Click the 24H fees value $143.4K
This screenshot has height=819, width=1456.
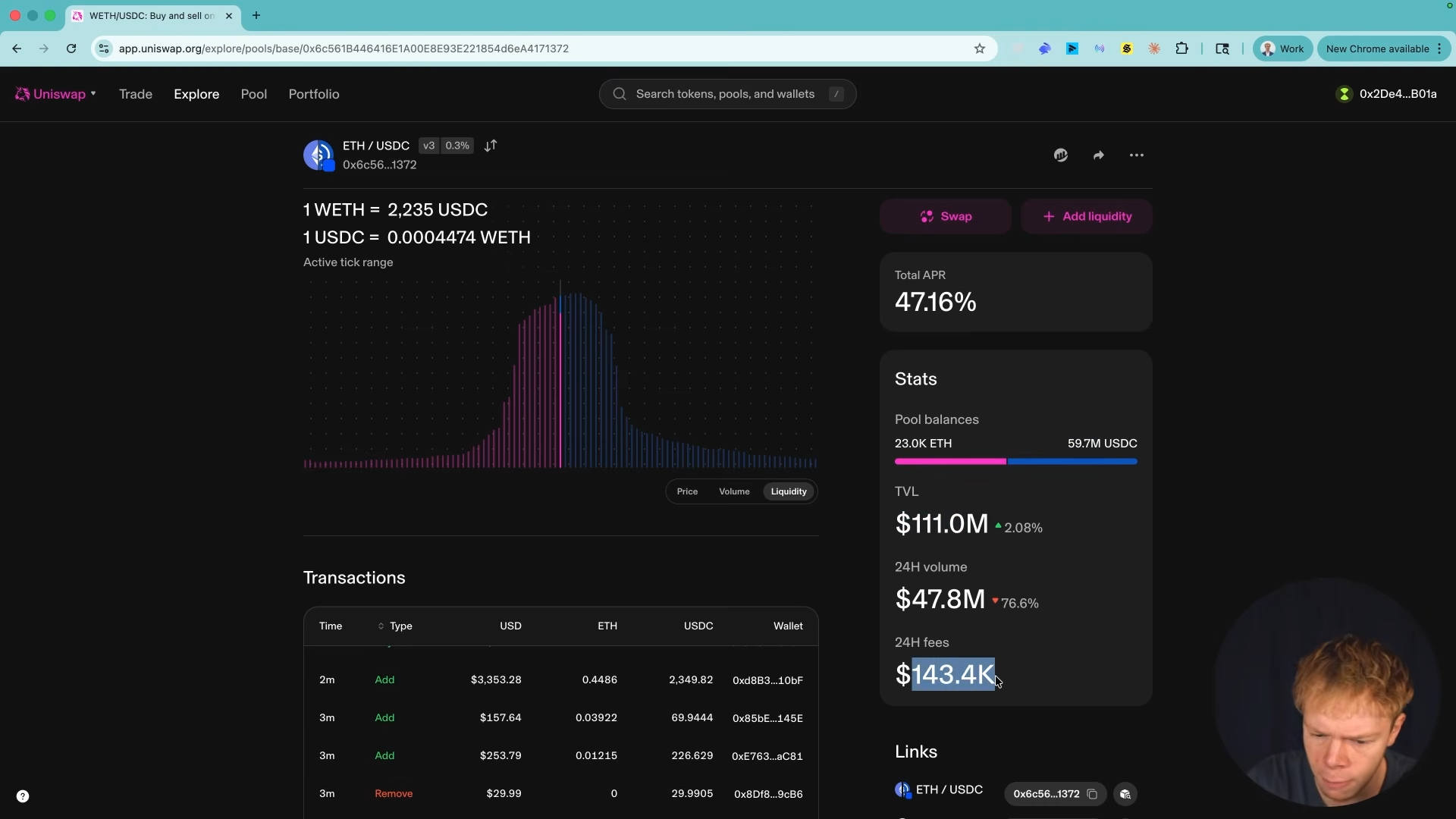945,674
